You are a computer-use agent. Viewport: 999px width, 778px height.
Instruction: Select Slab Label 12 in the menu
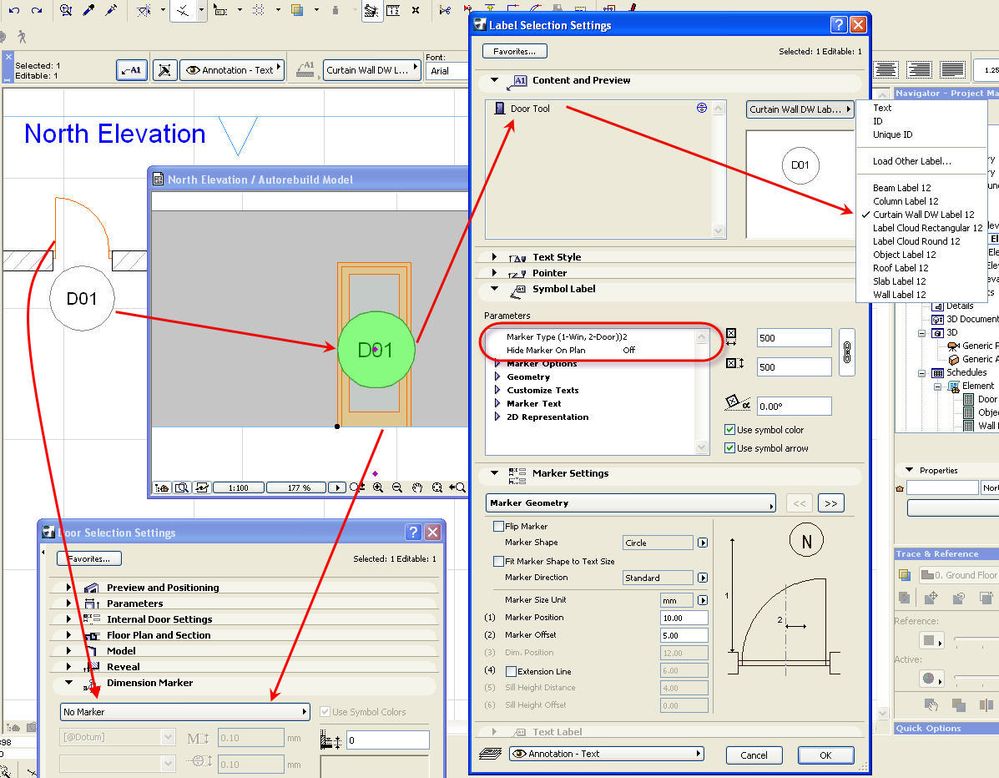(899, 281)
